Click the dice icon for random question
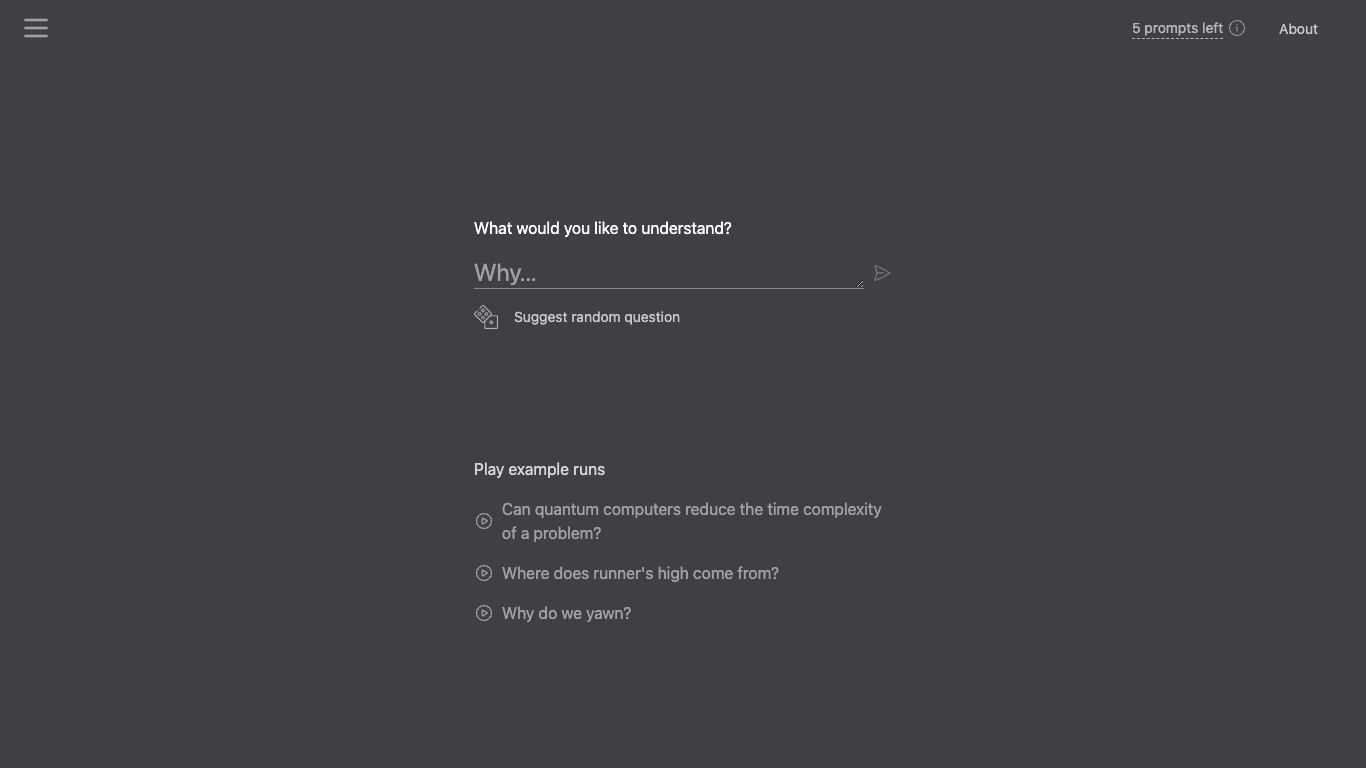Viewport: 1366px width, 768px height. [x=486, y=317]
